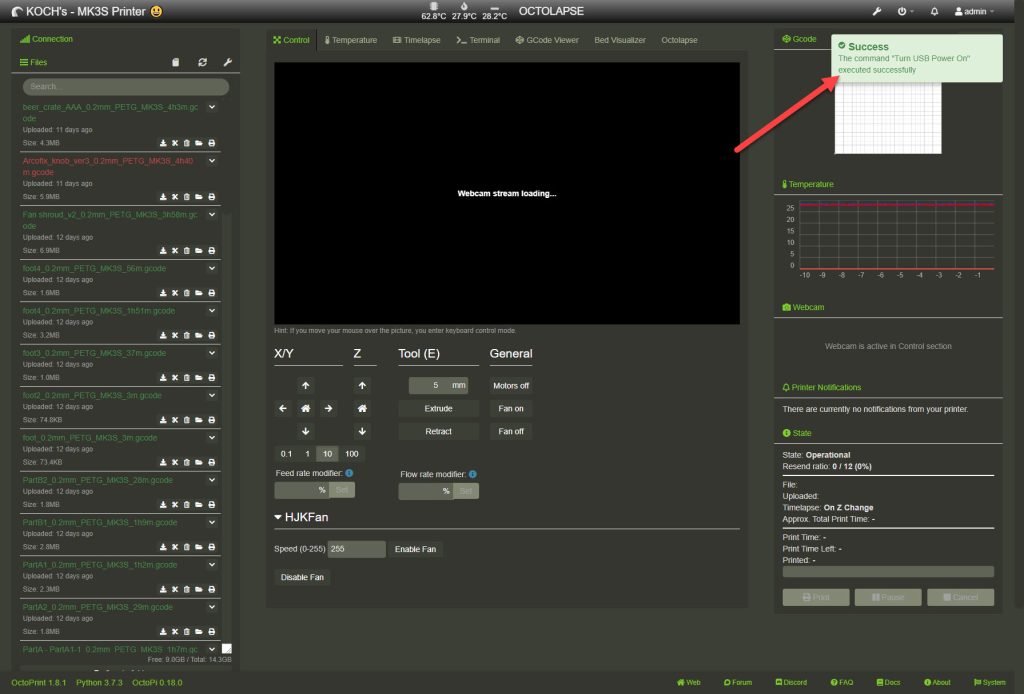The height and width of the screenshot is (694, 1024).
Task: Jog the X/Y head with the down arrow
Action: tap(306, 432)
